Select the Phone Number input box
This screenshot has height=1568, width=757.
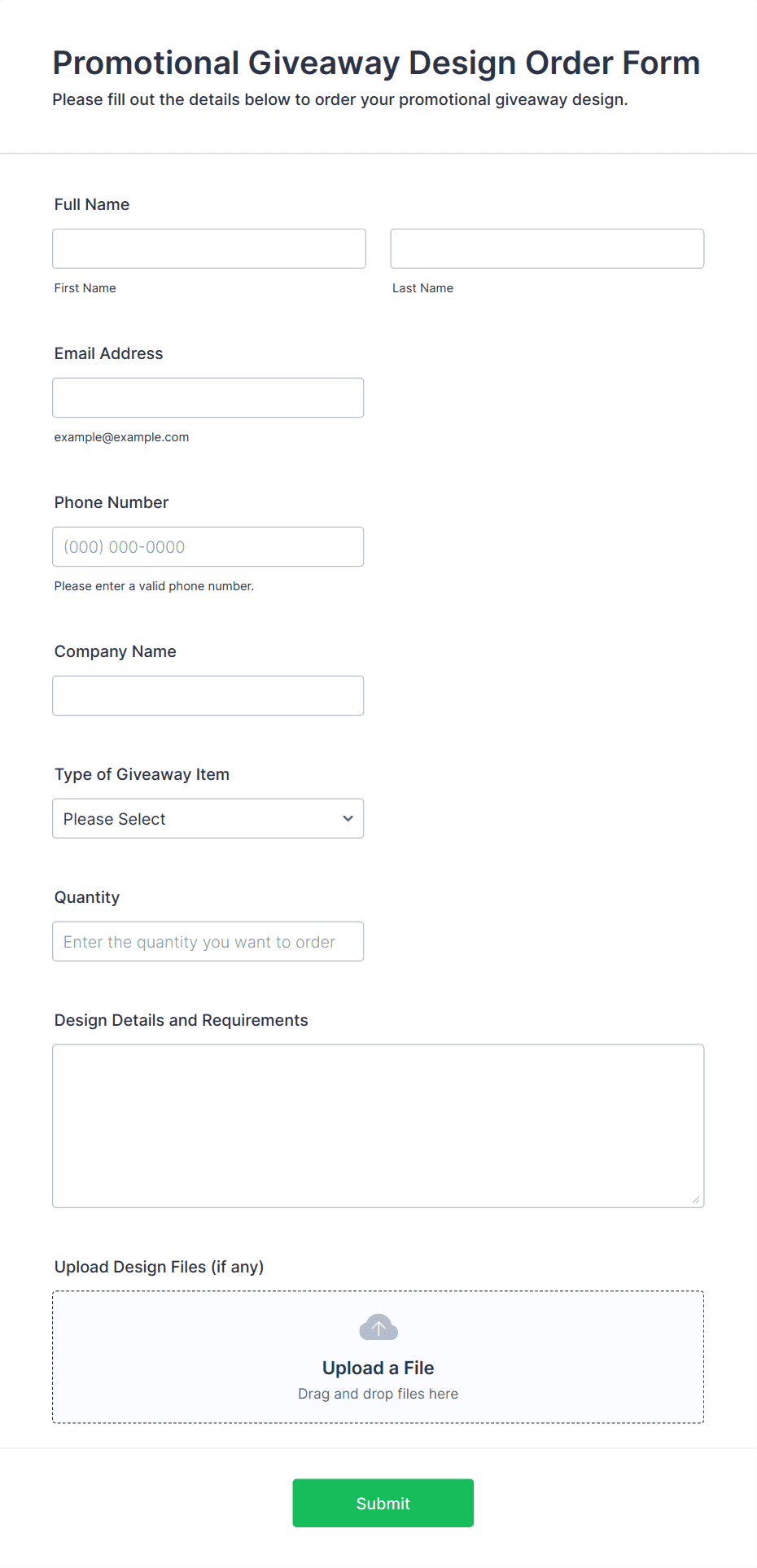(208, 546)
